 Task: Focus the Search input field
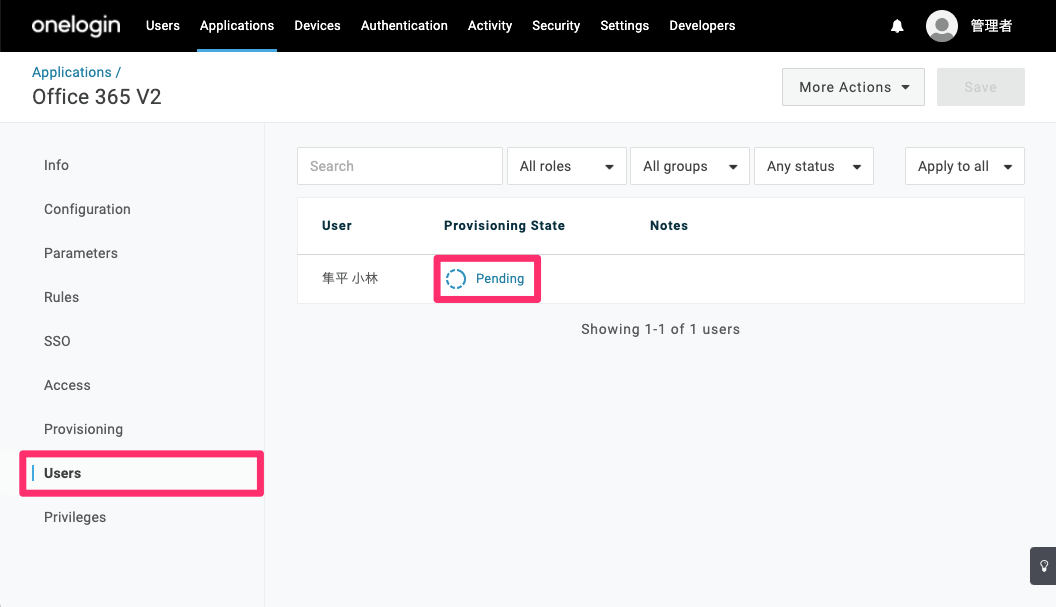pyautogui.click(x=400, y=166)
